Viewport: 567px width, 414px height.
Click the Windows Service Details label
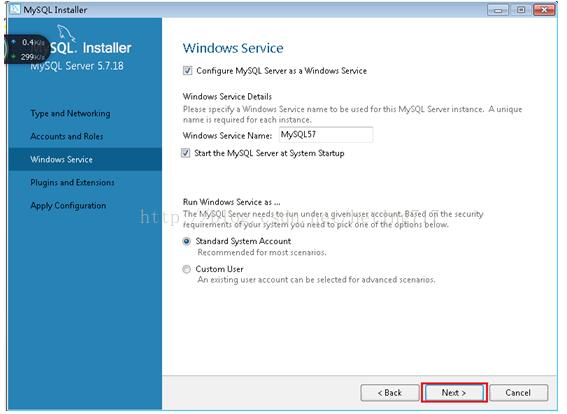click(x=227, y=97)
